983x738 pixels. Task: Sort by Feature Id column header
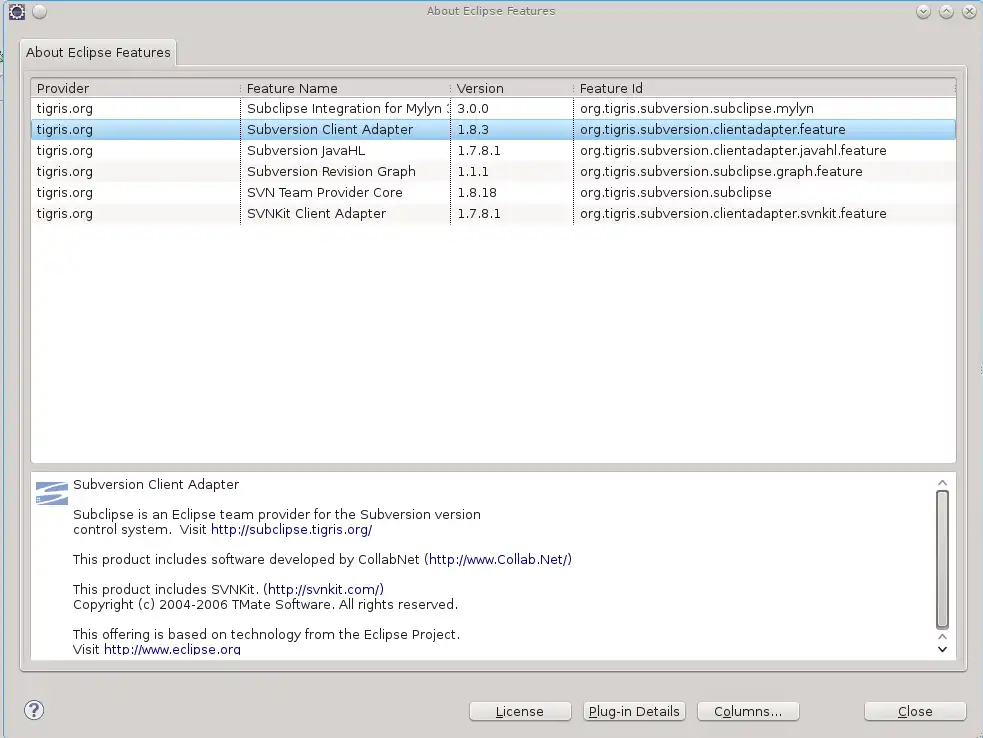[x=764, y=88]
